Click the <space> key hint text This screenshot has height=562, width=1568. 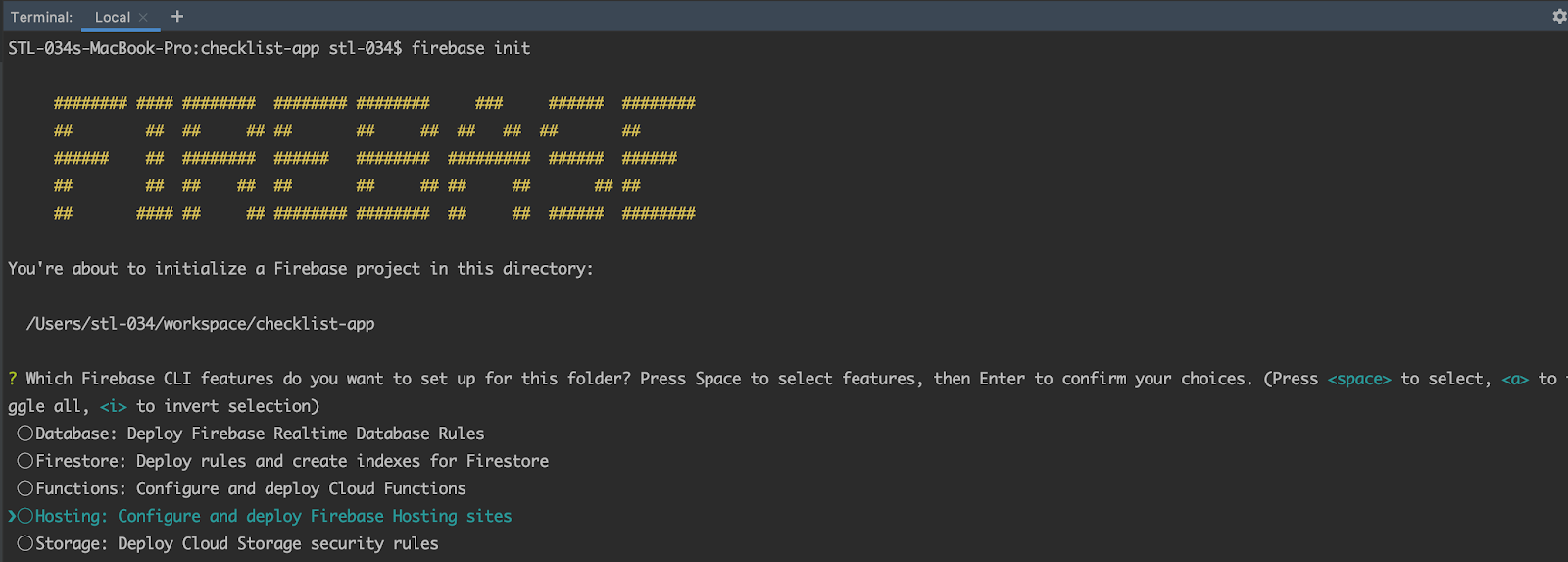coord(1359,379)
